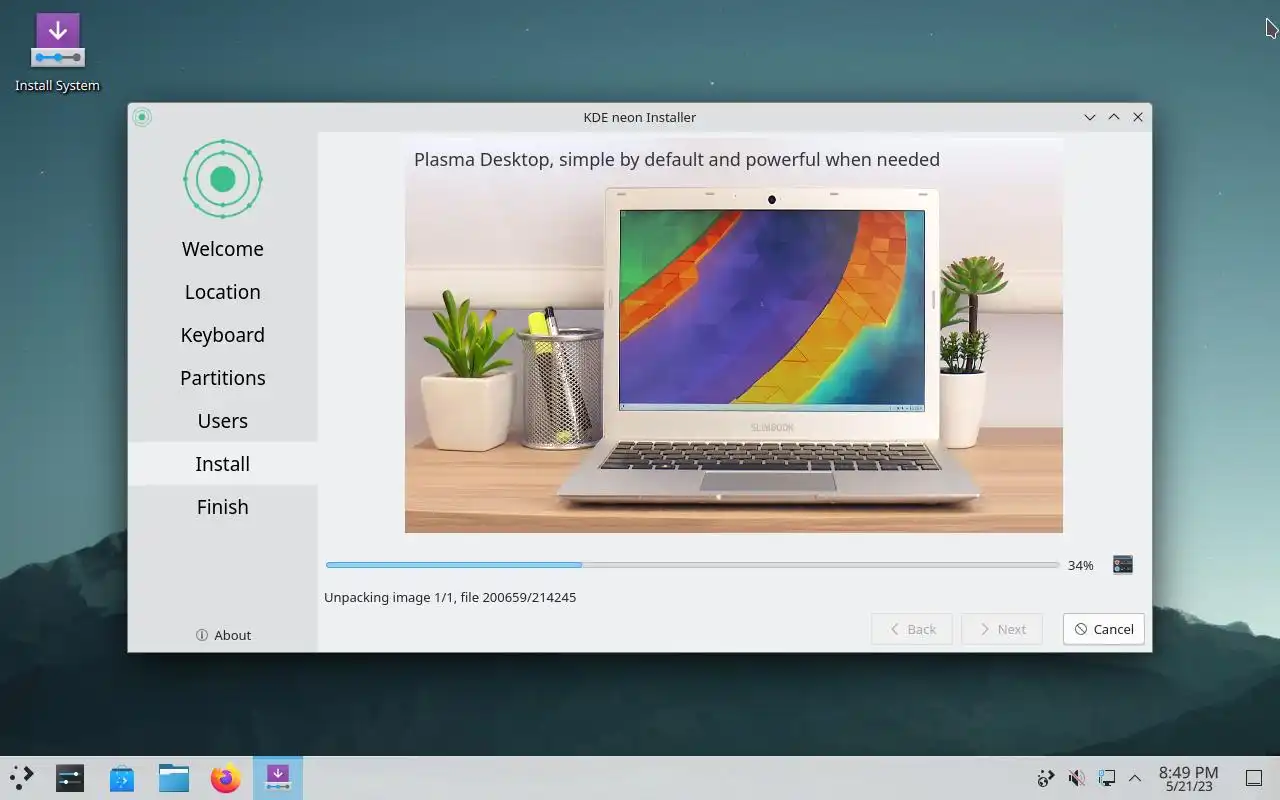1280x800 pixels.
Task: Click the 34% progress label
Action: coord(1080,565)
